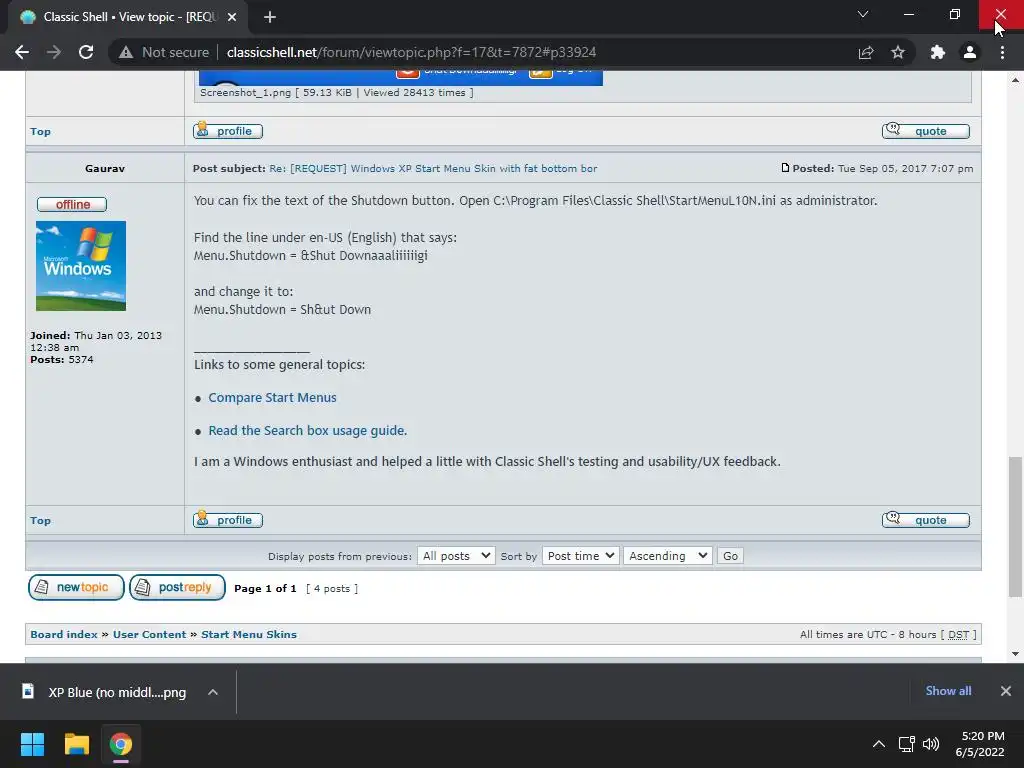Reload the Classic Shell forum page
The width and height of the screenshot is (1024, 768).
tap(86, 52)
